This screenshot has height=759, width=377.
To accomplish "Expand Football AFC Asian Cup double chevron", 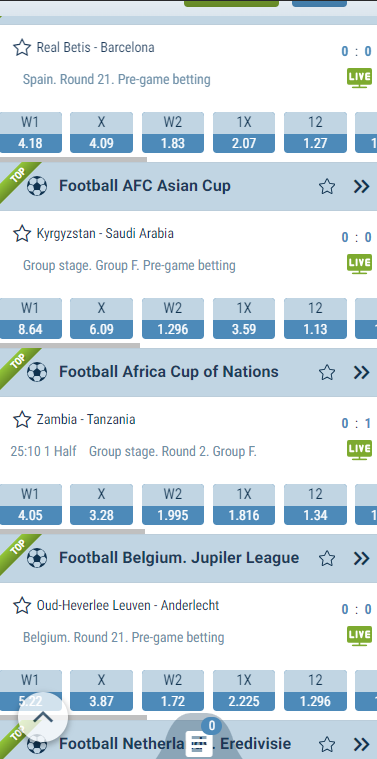I will tap(362, 186).
